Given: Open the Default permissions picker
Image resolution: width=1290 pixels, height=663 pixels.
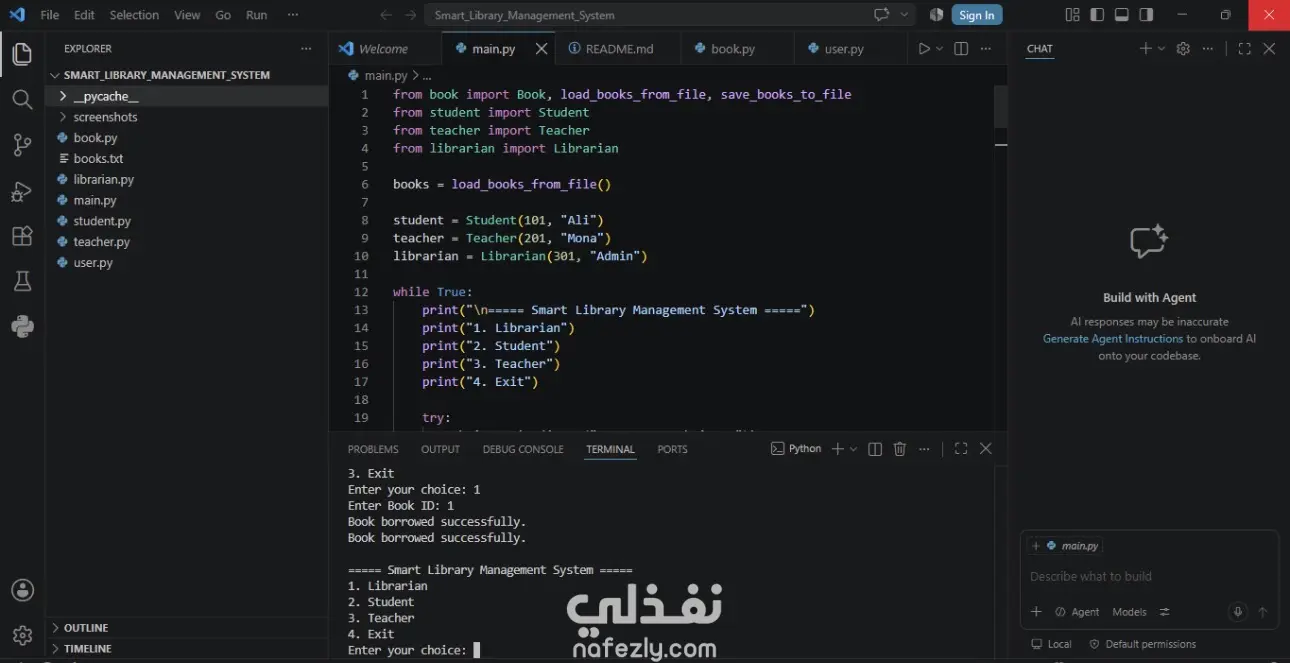Looking at the screenshot, I should pyautogui.click(x=1142, y=644).
